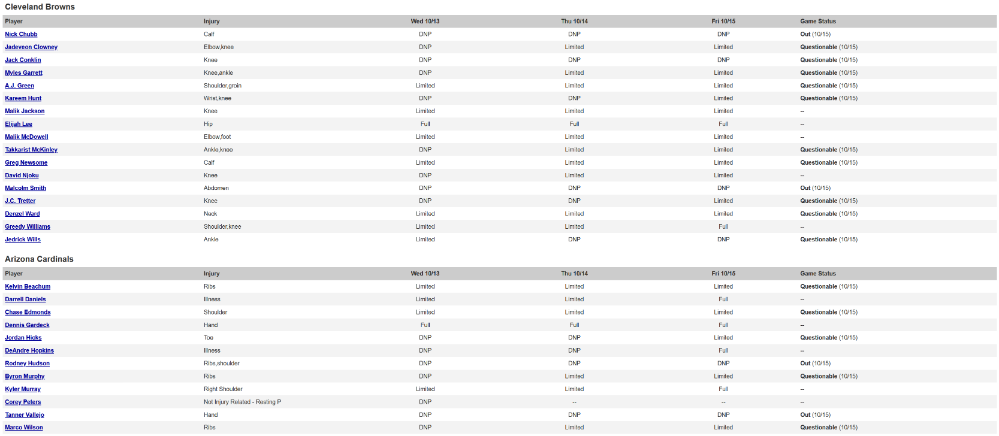Click Injury column header in Cardinals table
This screenshot has height=436, width=999.
tap(212, 273)
